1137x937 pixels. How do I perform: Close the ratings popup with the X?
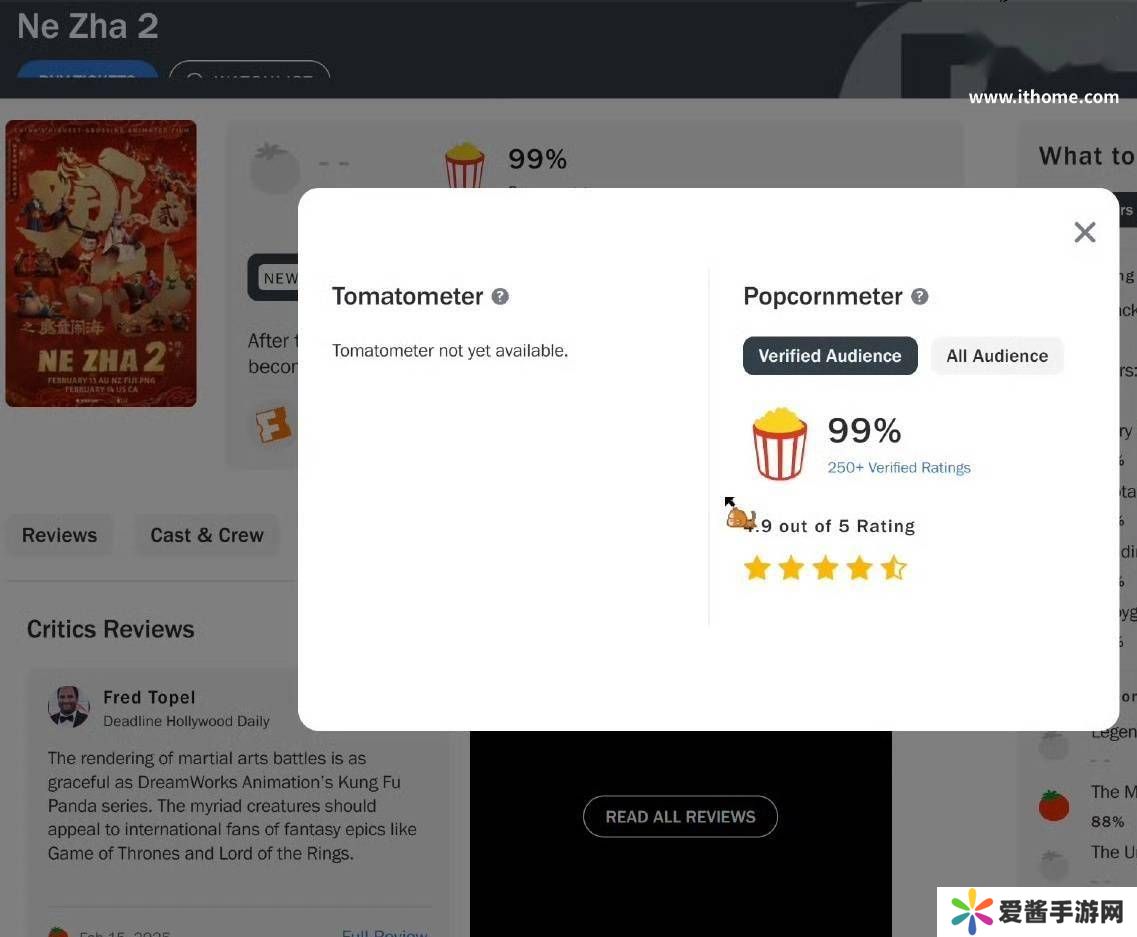pyautogui.click(x=1084, y=232)
